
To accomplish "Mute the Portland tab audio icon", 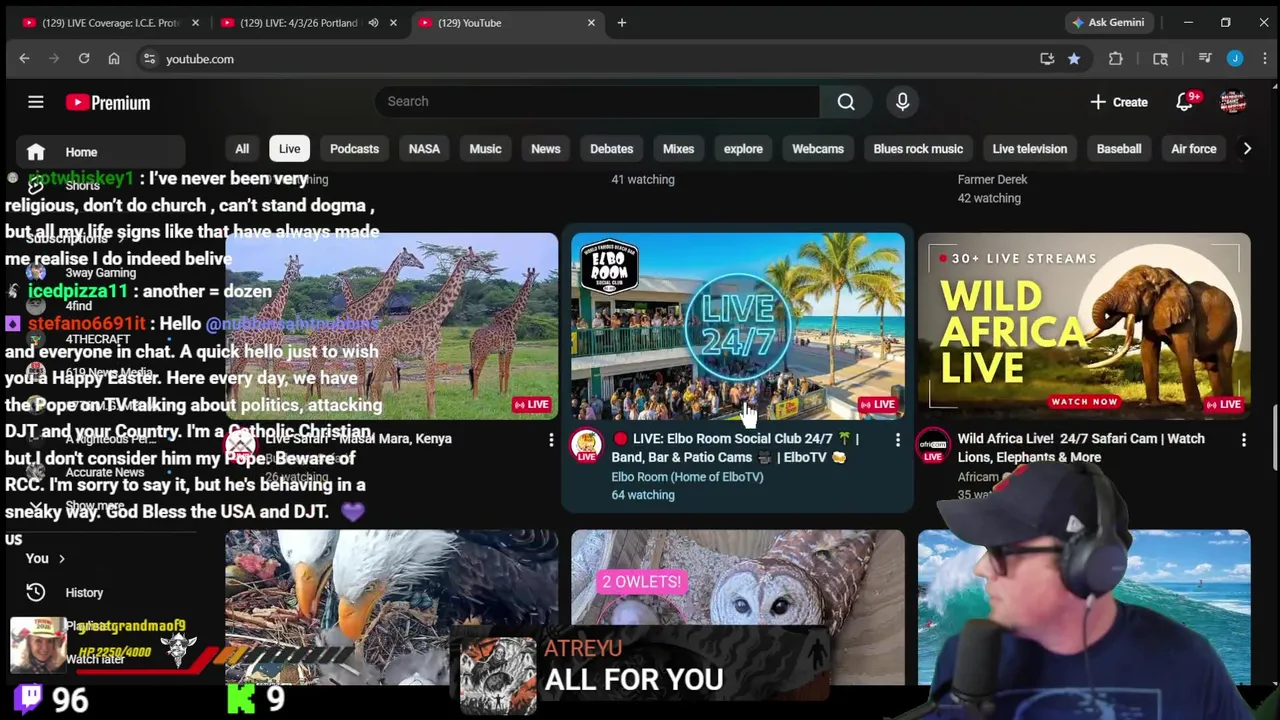I will coord(373,22).
